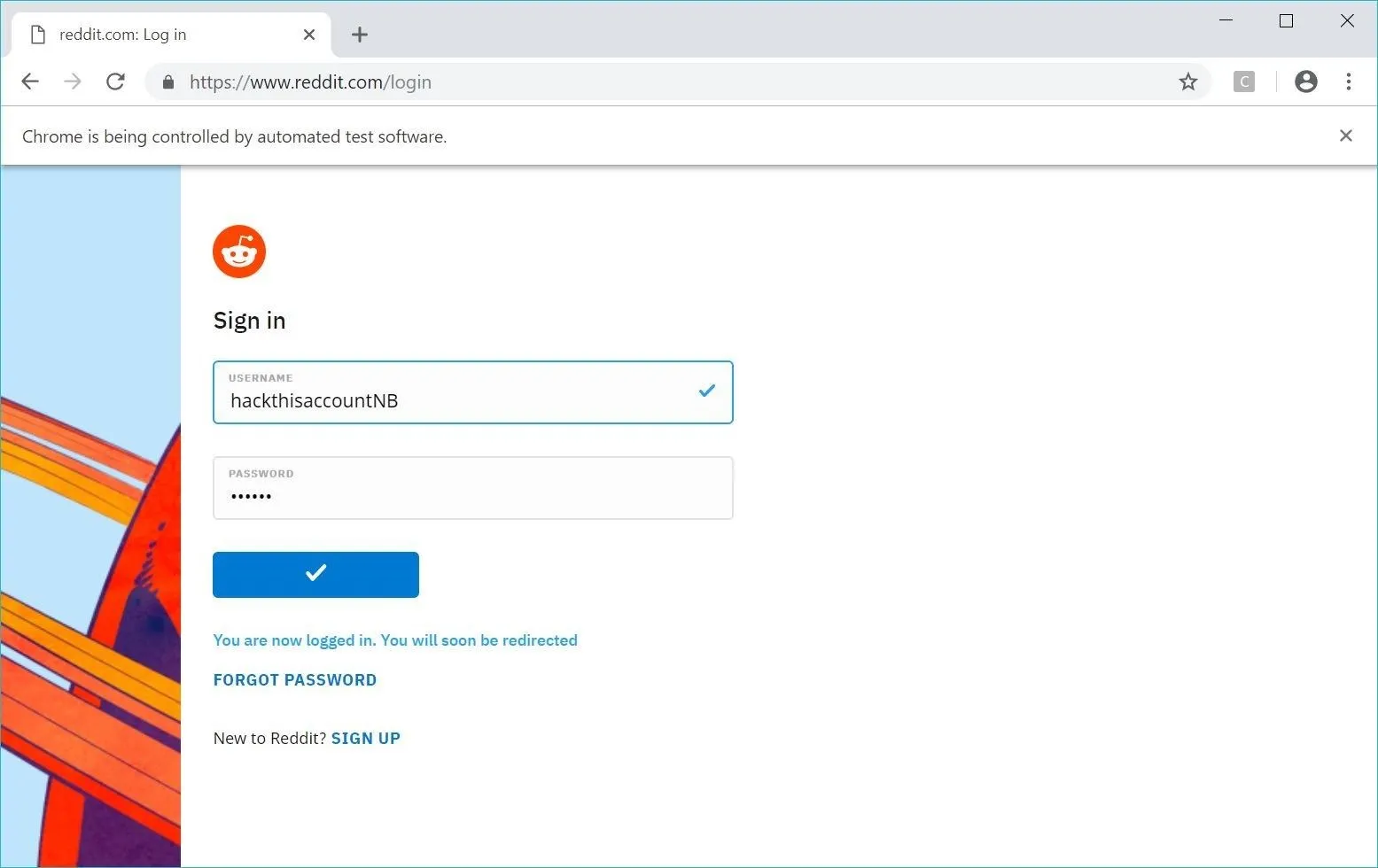
Task: Click the address bar URL
Action: 310,82
